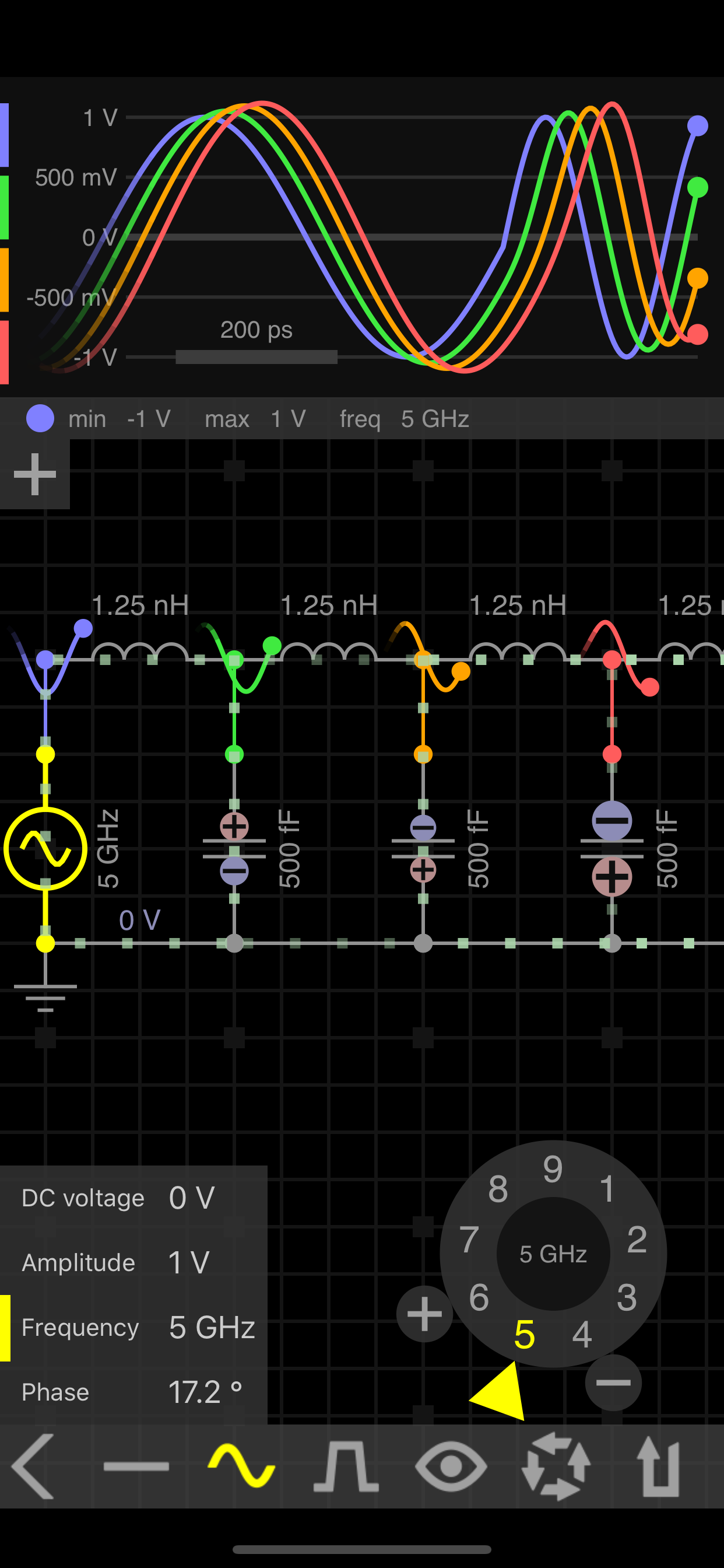Select the Phase parameter row
The height and width of the screenshot is (1568, 724).
point(134,1392)
